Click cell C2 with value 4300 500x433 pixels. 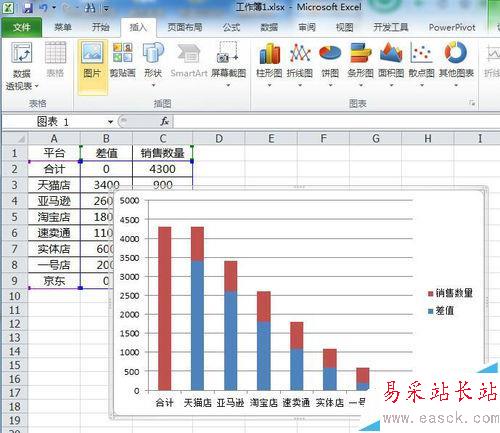point(162,169)
